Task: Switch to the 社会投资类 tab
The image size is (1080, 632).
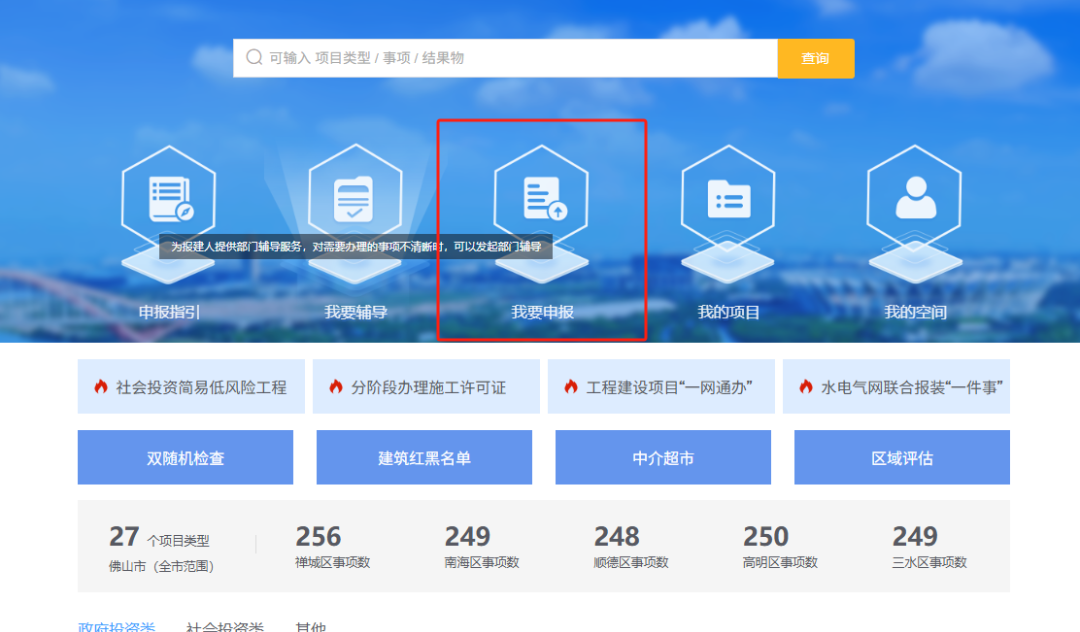Action: (225, 626)
